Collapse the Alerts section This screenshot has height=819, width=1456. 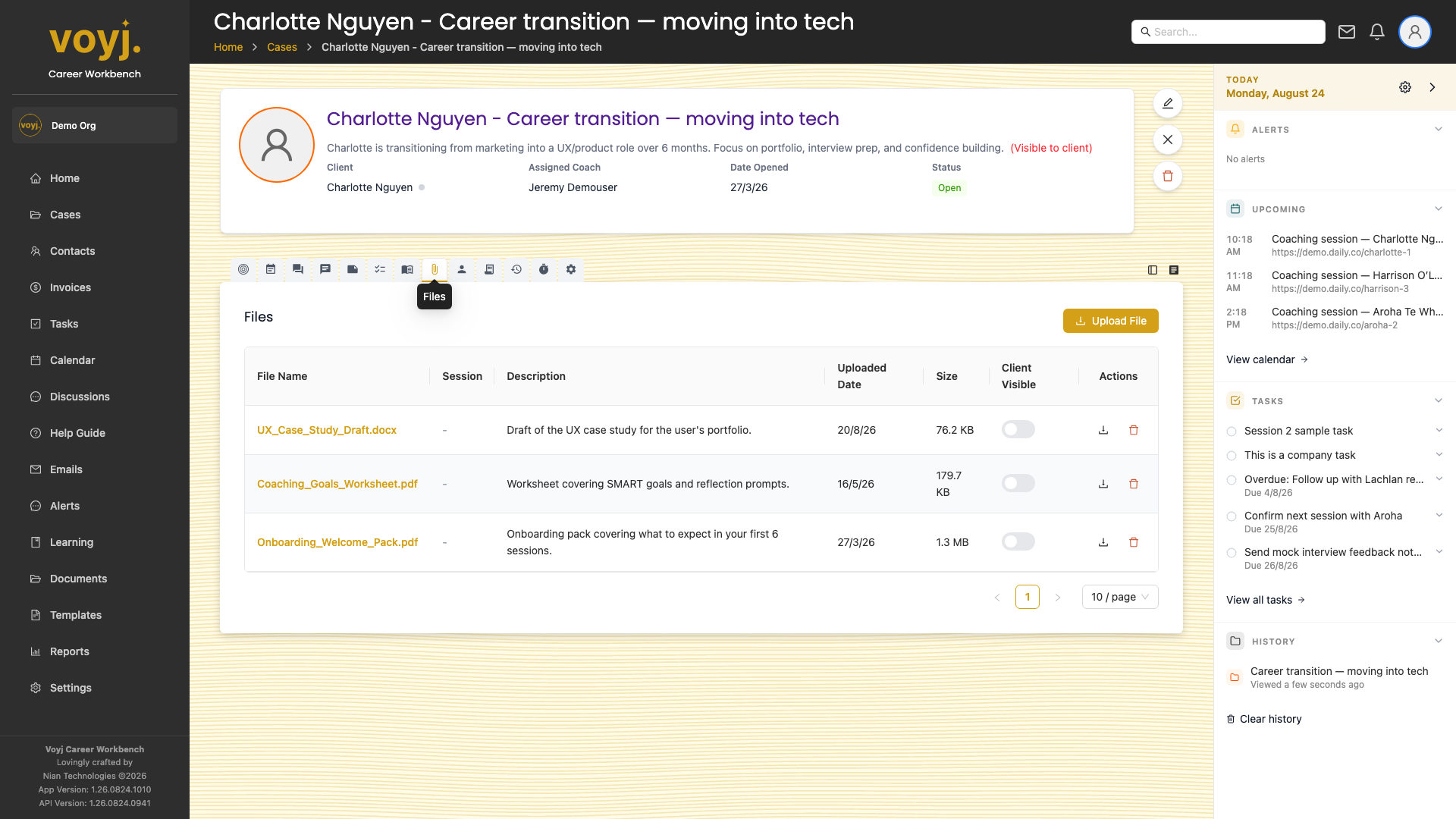coord(1439,129)
